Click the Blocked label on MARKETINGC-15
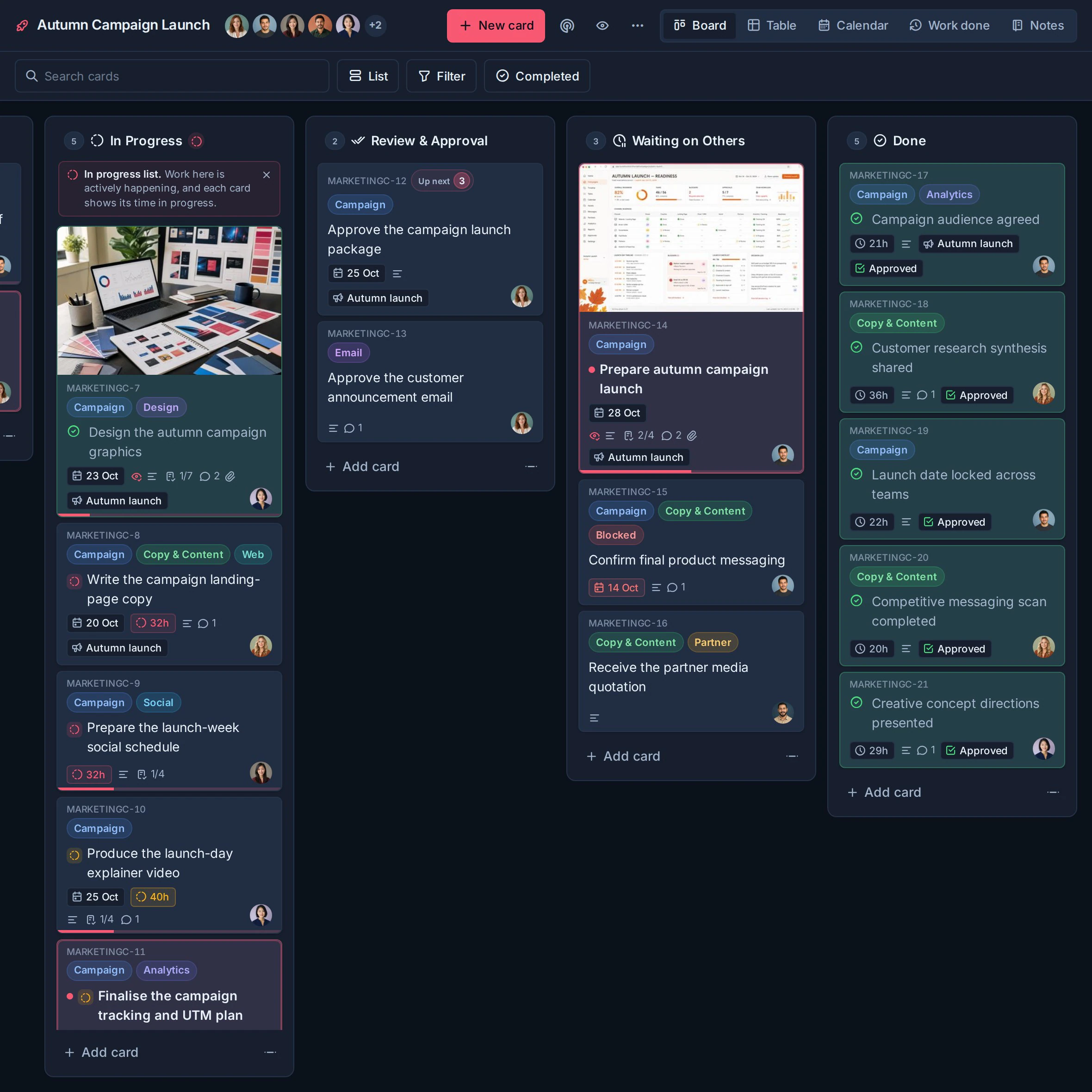 (x=615, y=535)
